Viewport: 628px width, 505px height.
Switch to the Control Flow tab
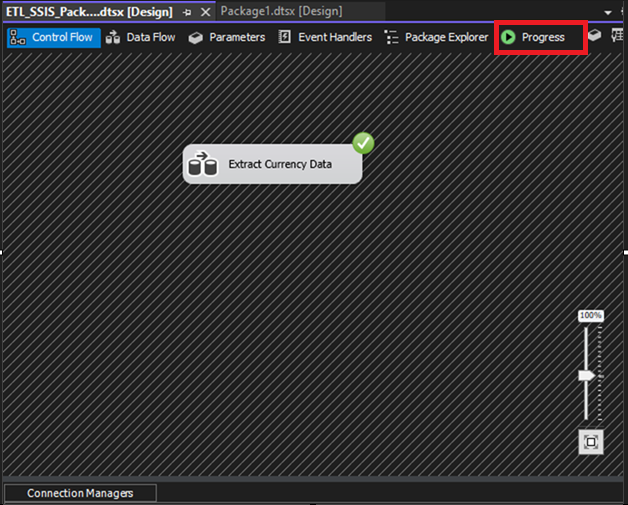pyautogui.click(x=54, y=37)
